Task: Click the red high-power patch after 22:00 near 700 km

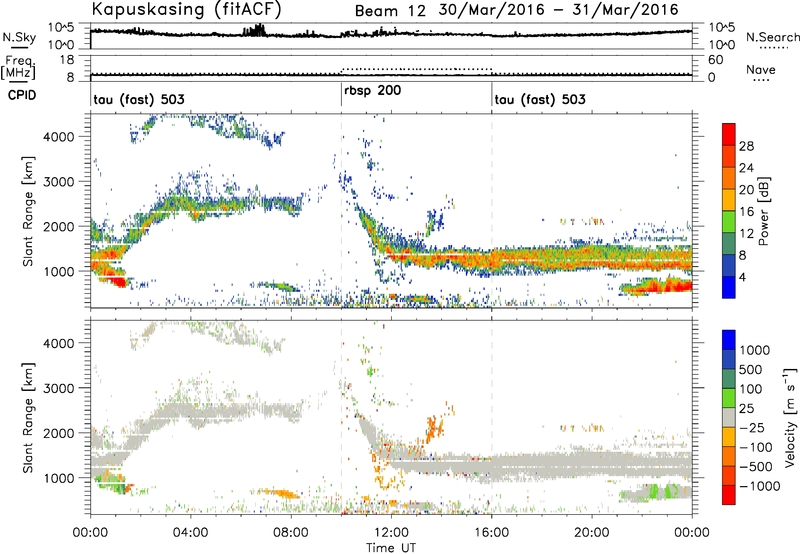Action: pos(666,287)
